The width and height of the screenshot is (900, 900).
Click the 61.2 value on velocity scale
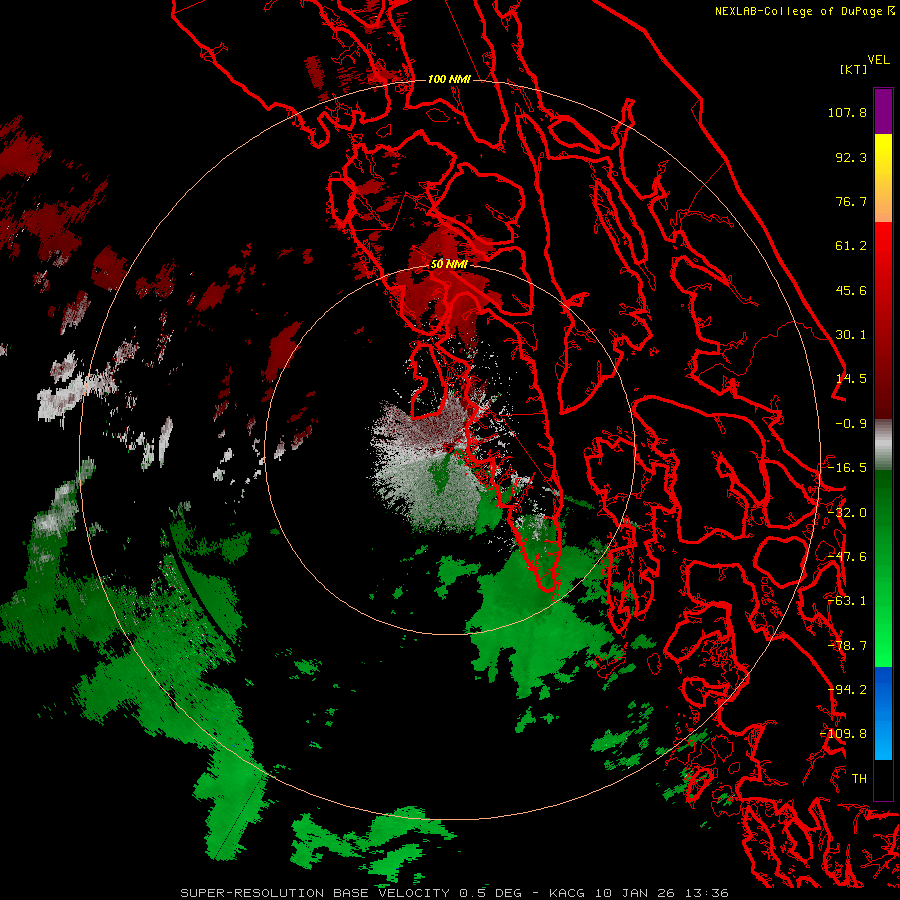[851, 246]
